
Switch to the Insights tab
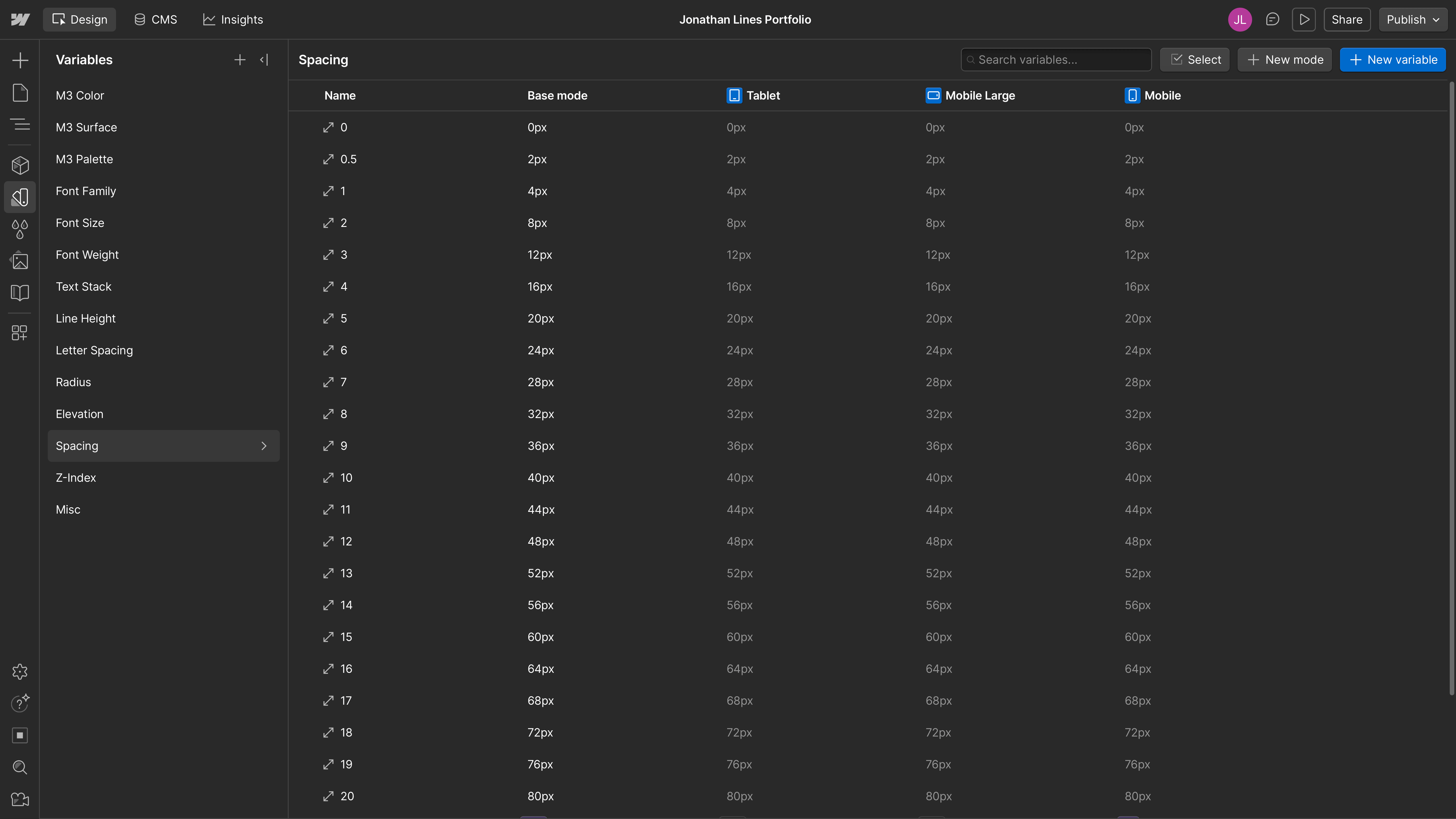(x=233, y=20)
